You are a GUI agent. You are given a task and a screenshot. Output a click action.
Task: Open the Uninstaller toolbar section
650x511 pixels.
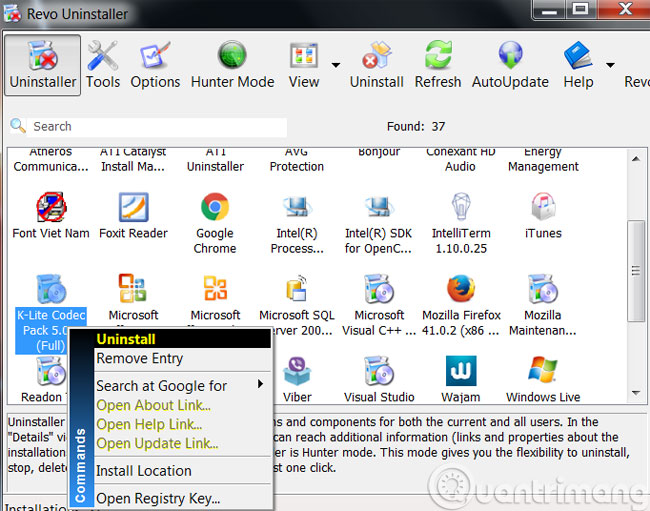point(43,65)
